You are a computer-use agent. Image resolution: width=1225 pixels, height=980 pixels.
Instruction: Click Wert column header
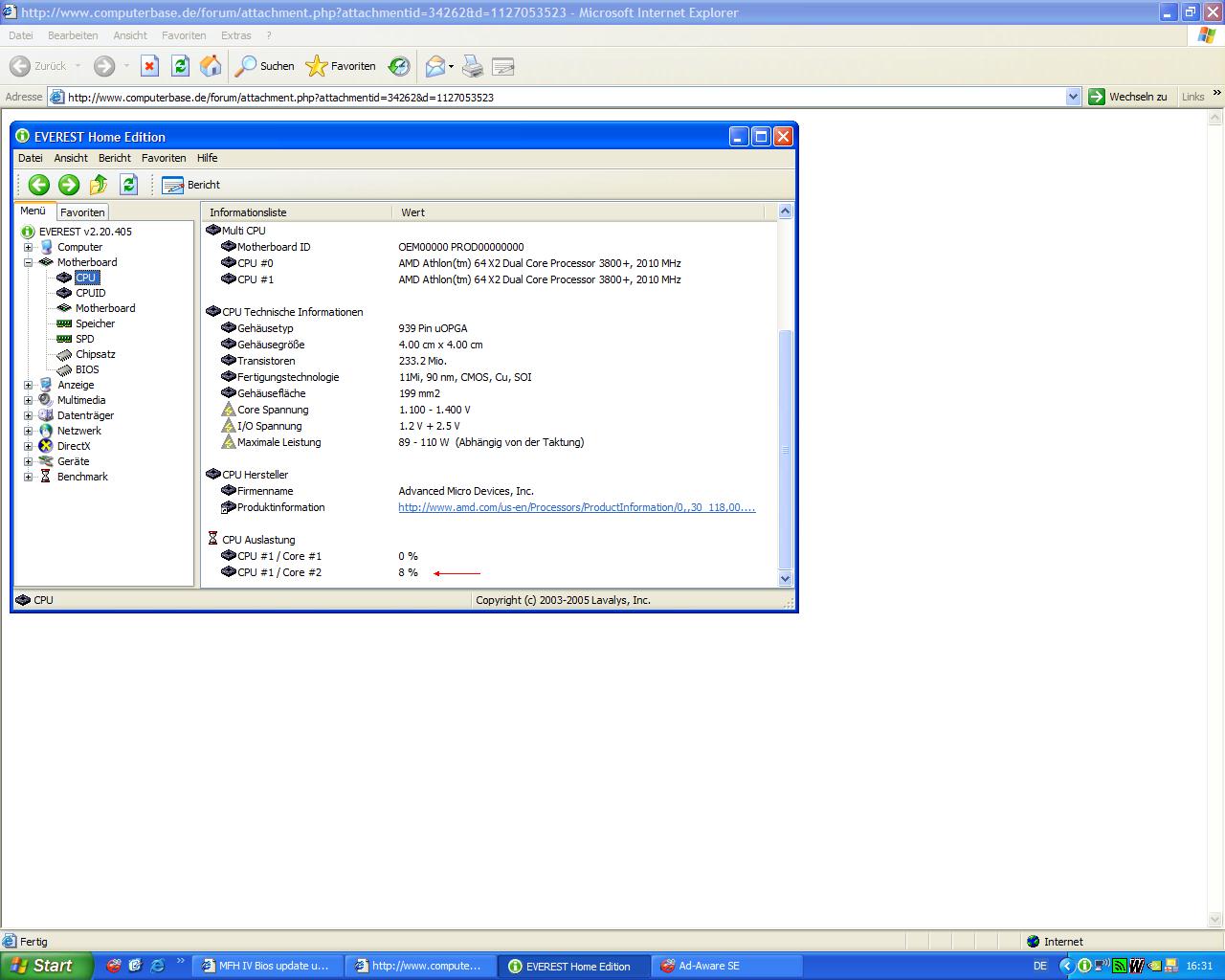pos(578,212)
